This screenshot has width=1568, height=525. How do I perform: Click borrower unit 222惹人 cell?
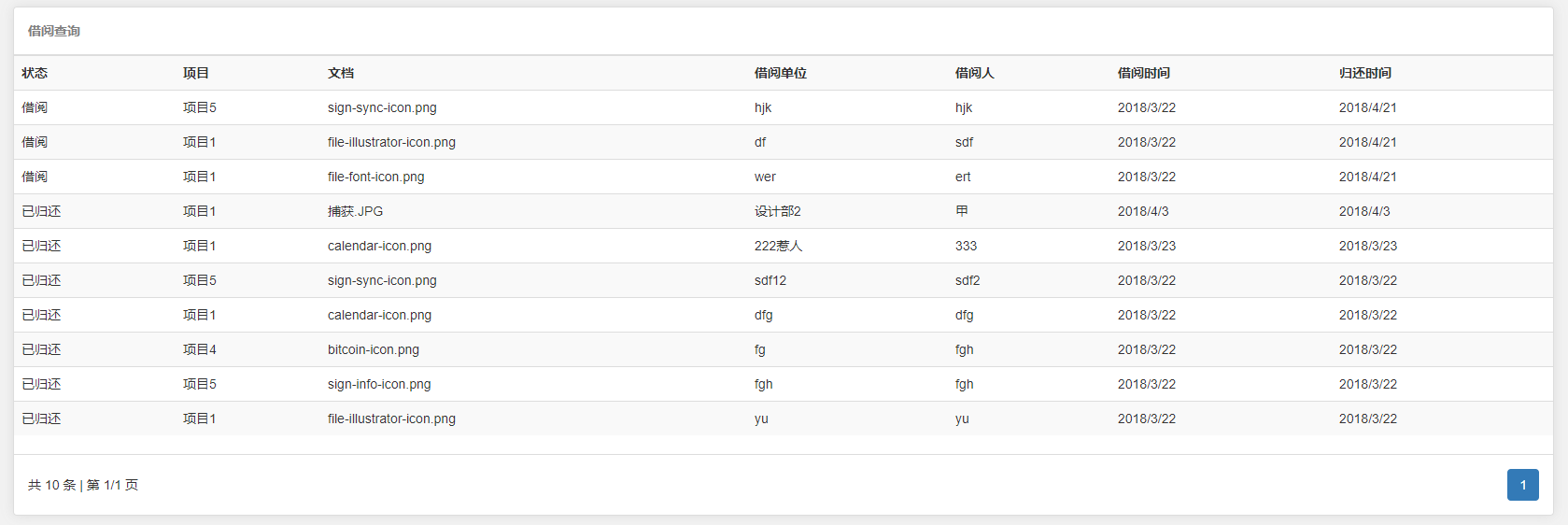click(x=778, y=246)
